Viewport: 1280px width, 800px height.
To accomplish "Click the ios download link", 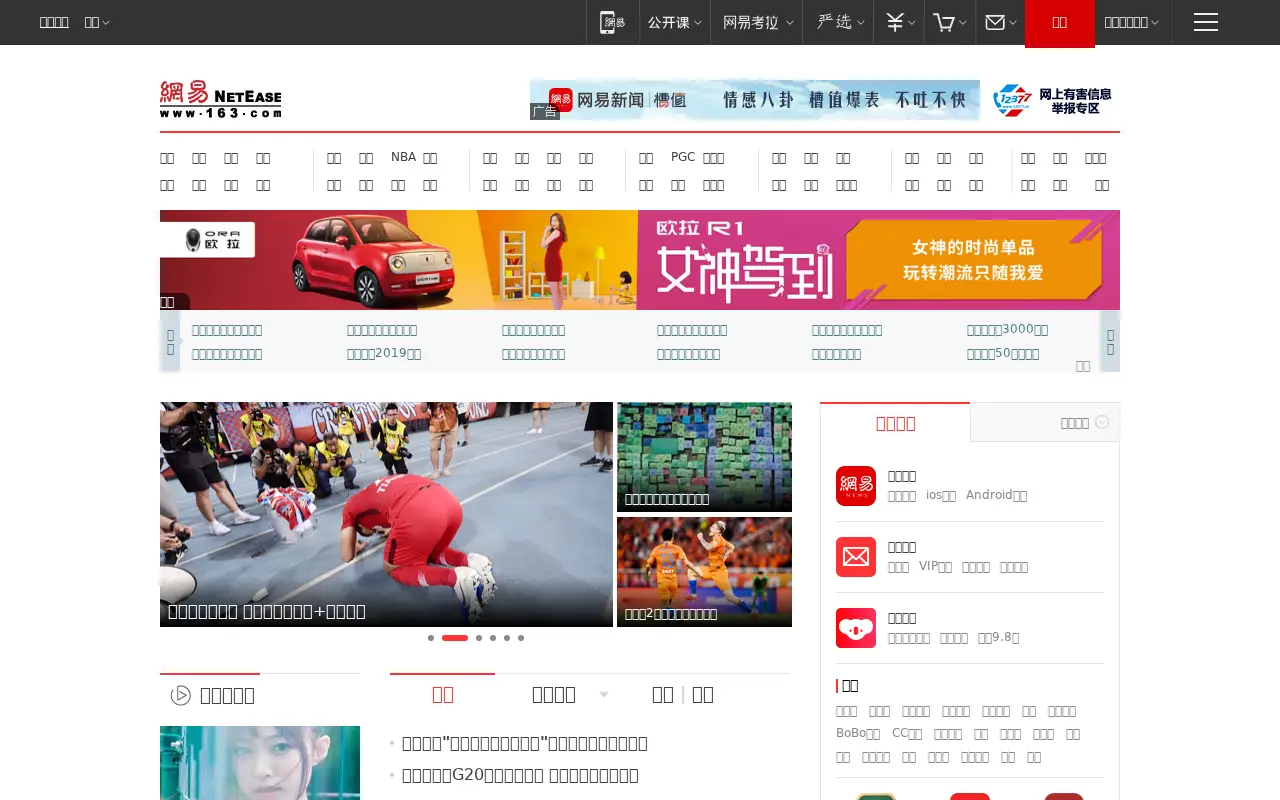I will [x=941, y=495].
